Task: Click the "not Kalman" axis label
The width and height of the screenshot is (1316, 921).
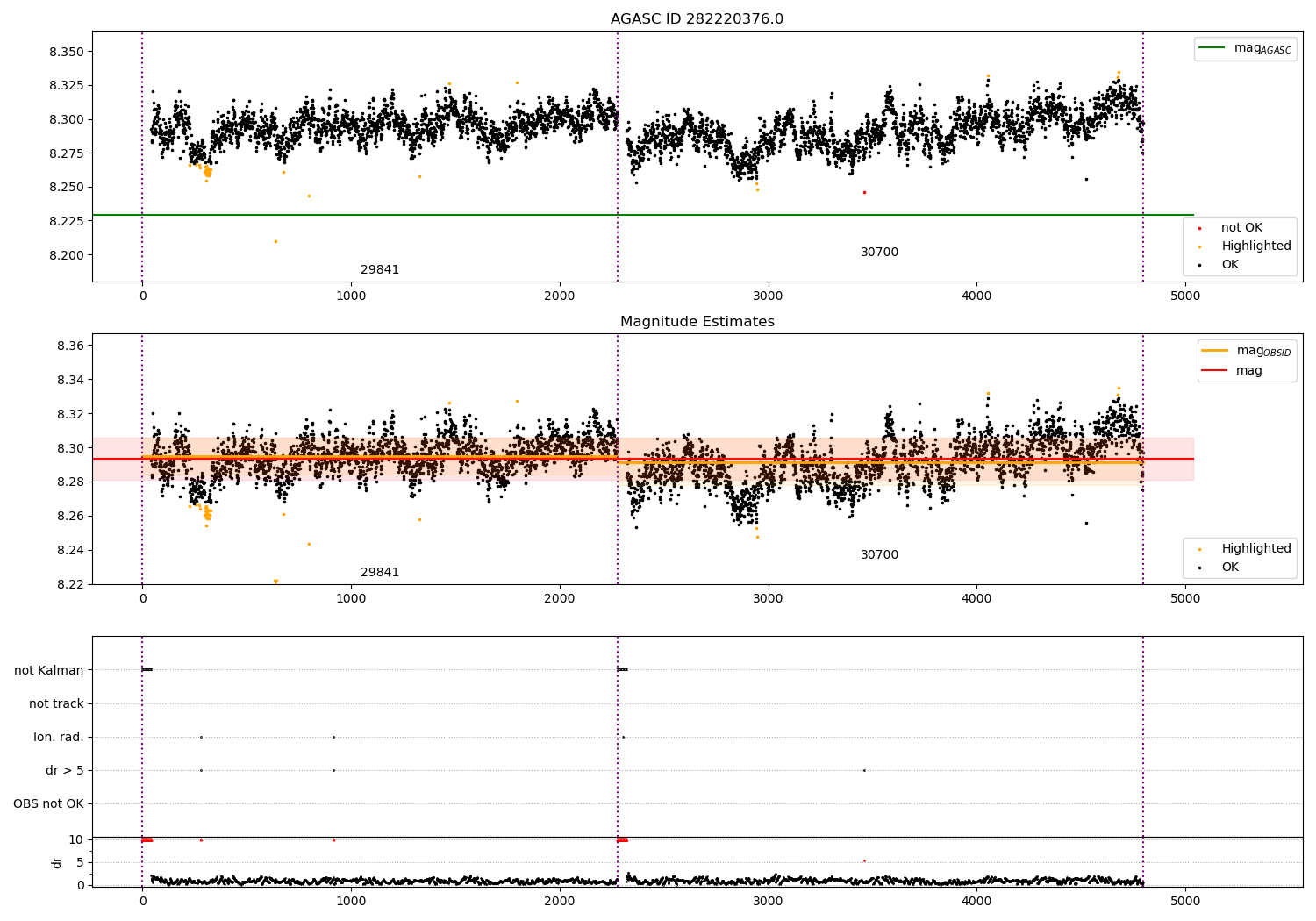Action: pyautogui.click(x=49, y=670)
